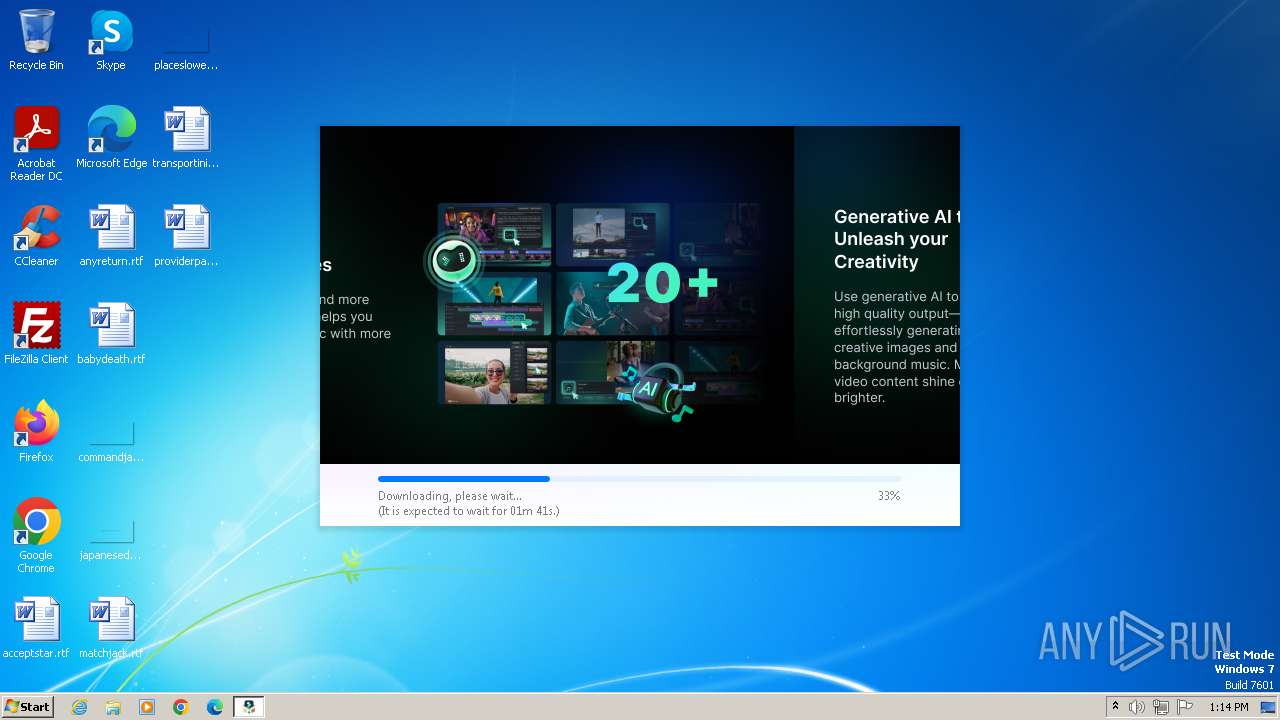
Task: Open the network tray icon
Action: pos(1161,707)
